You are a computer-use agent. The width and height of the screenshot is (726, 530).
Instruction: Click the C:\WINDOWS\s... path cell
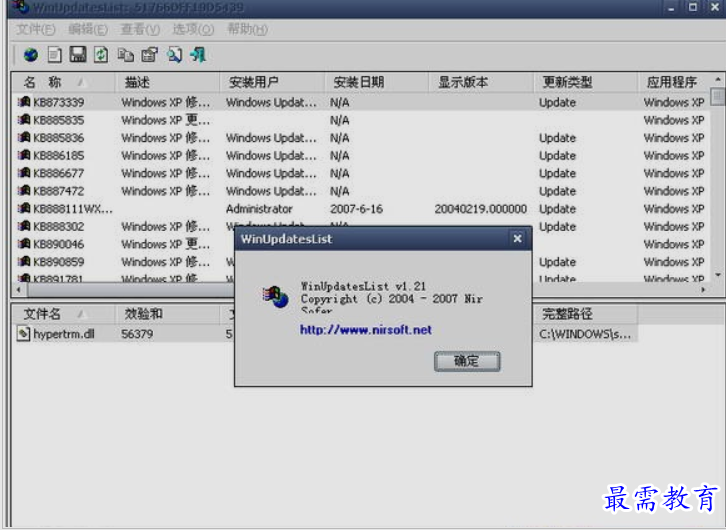[585, 334]
